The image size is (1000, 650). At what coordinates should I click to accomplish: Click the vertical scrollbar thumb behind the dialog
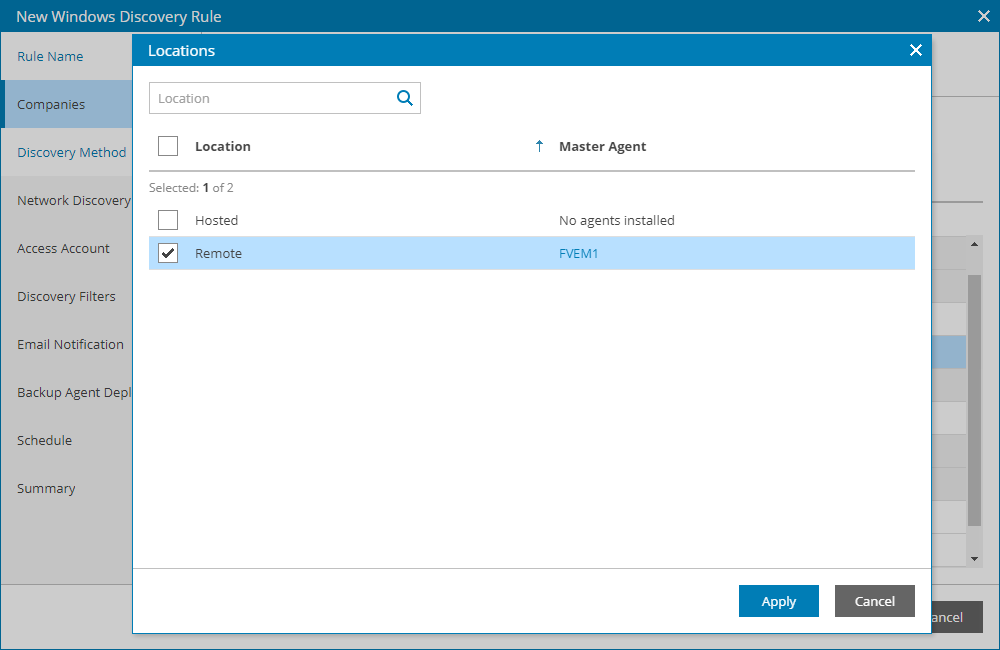coord(974,400)
